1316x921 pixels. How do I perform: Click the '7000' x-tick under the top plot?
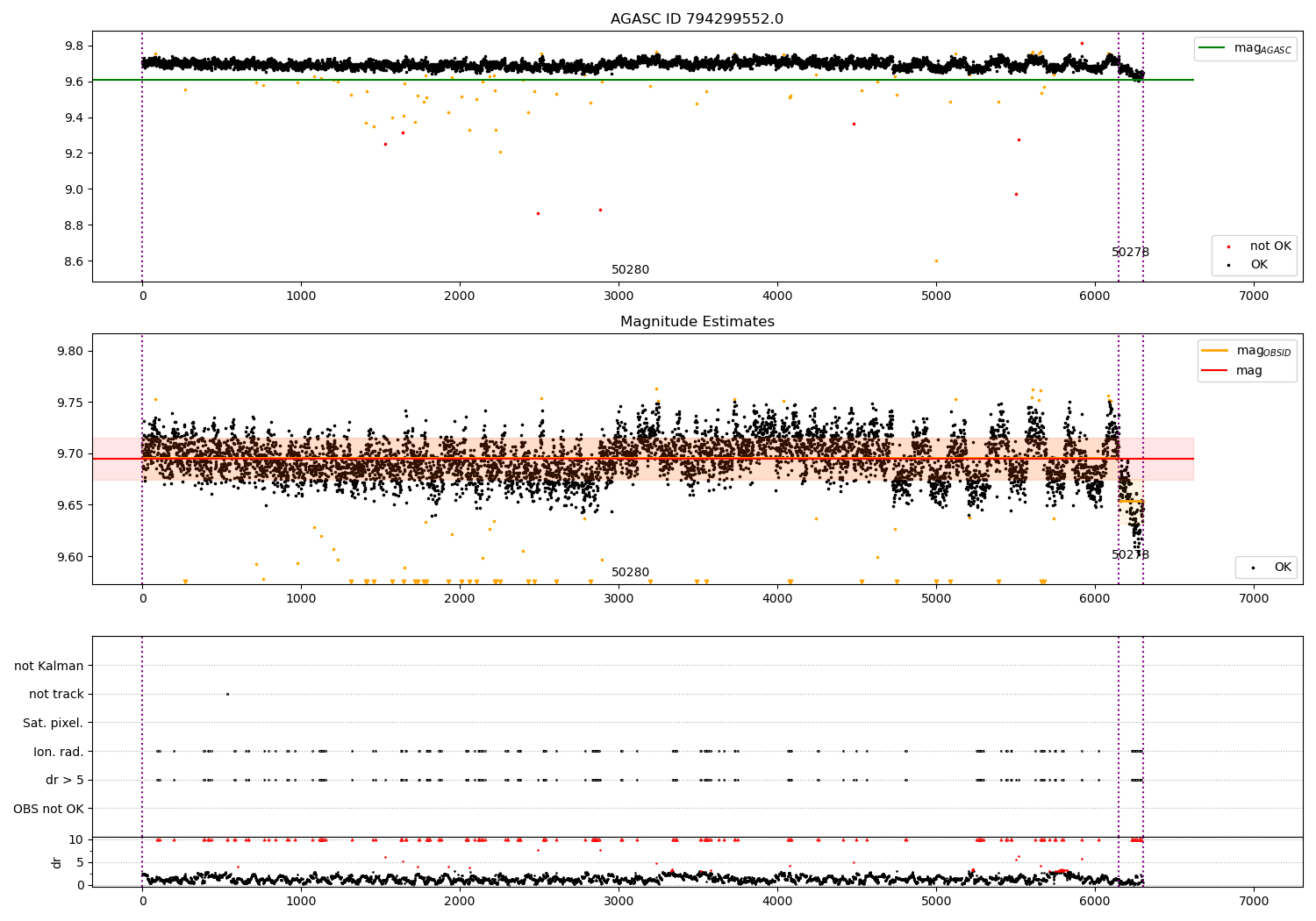pyautogui.click(x=1254, y=296)
